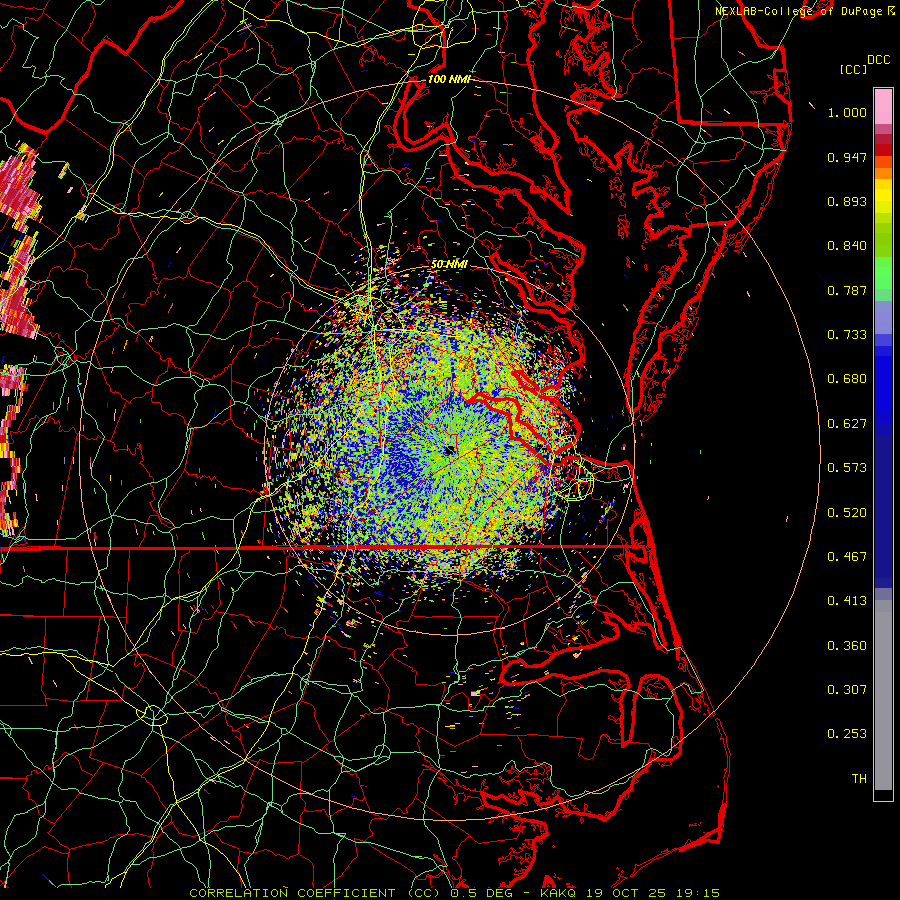Click the 0.253 legend value

pyautogui.click(x=847, y=734)
